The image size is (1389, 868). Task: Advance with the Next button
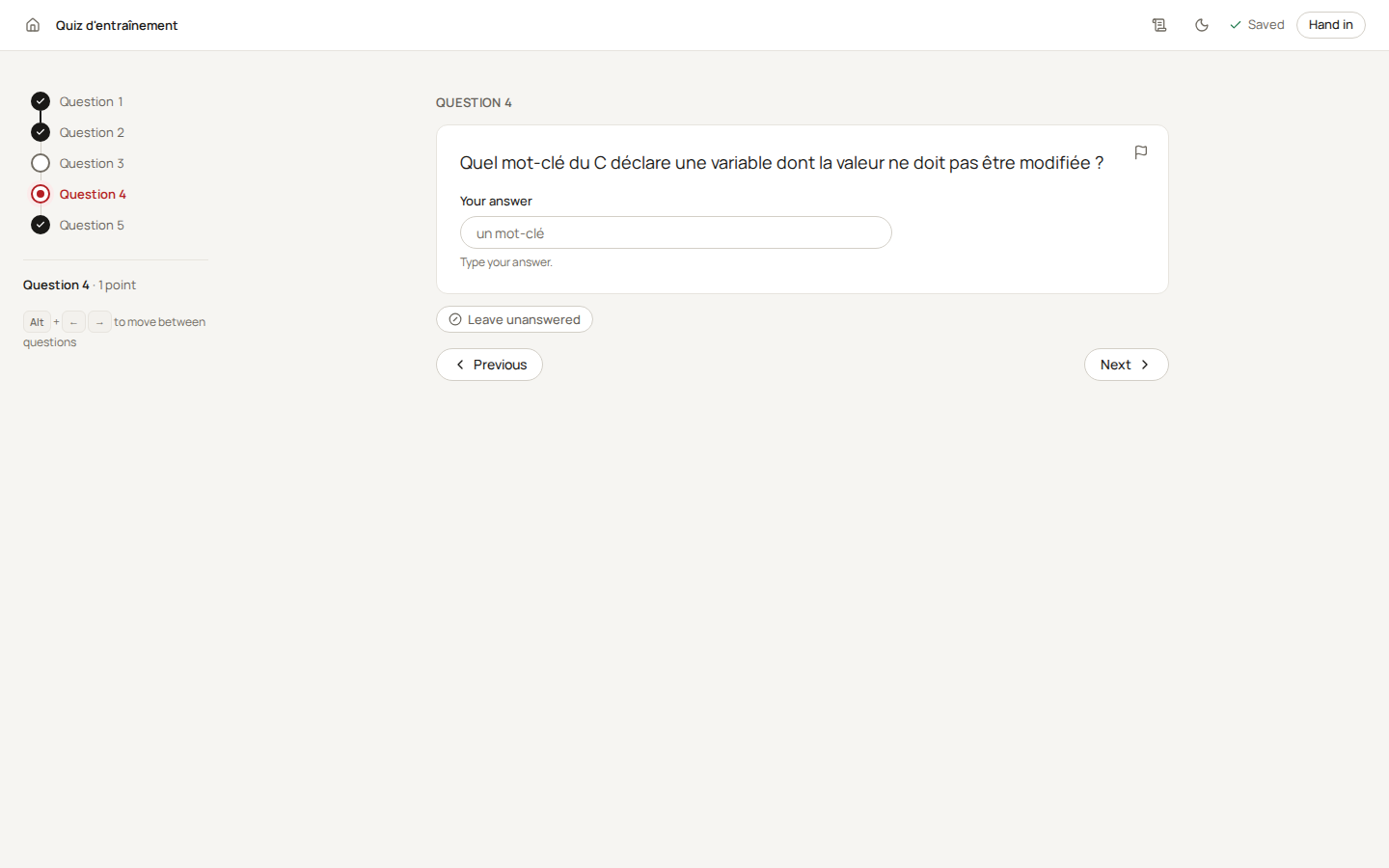[x=1126, y=365]
